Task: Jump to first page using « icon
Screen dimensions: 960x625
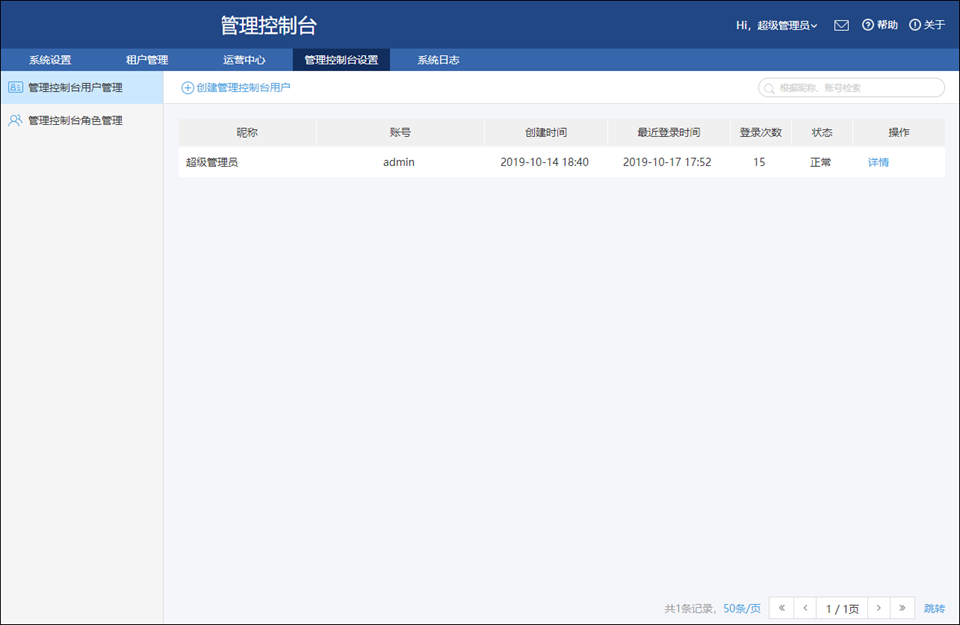Action: click(781, 607)
